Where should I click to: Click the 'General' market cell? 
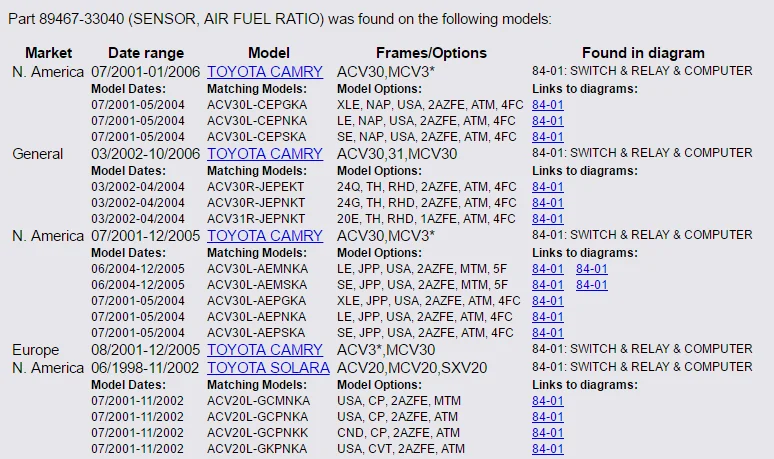click(38, 154)
